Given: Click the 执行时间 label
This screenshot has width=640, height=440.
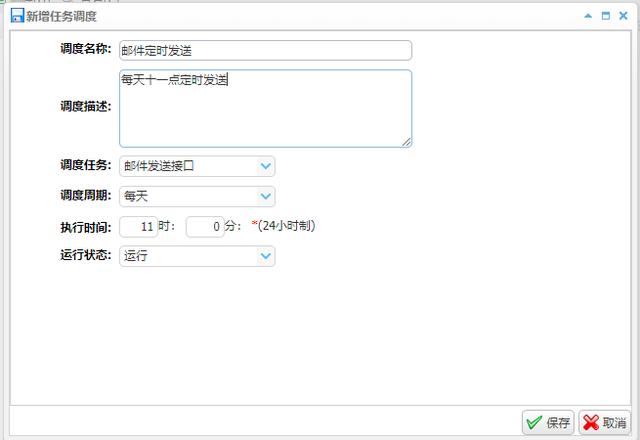Looking at the screenshot, I should click(x=86, y=227).
